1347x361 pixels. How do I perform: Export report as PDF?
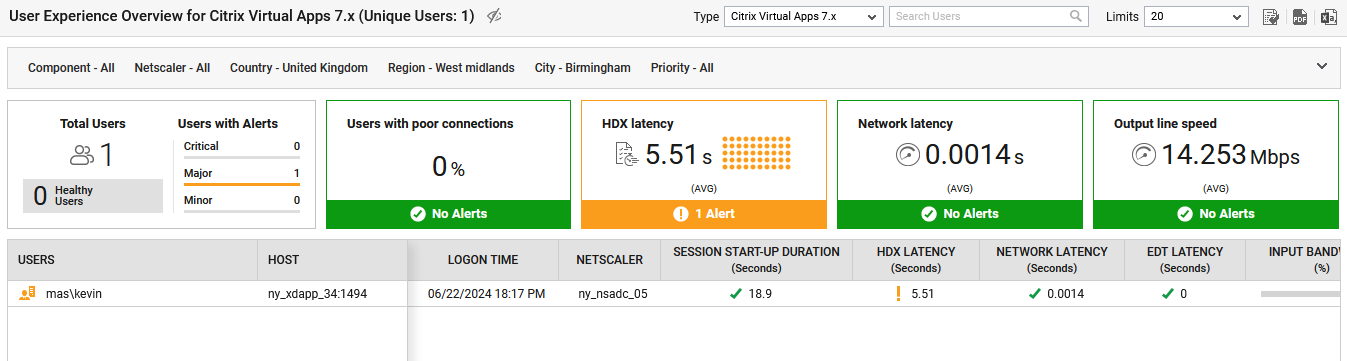coord(1300,17)
